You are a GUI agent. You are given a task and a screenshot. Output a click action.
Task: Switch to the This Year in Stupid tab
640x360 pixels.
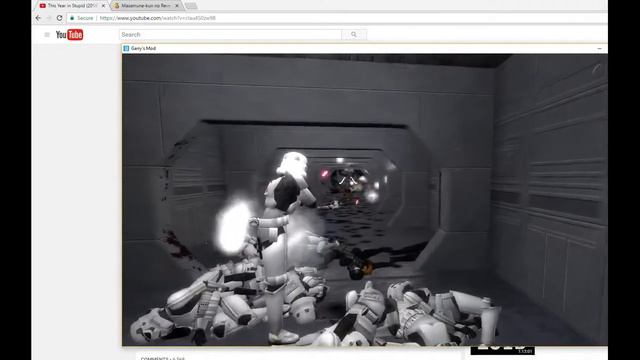click(x=72, y=6)
